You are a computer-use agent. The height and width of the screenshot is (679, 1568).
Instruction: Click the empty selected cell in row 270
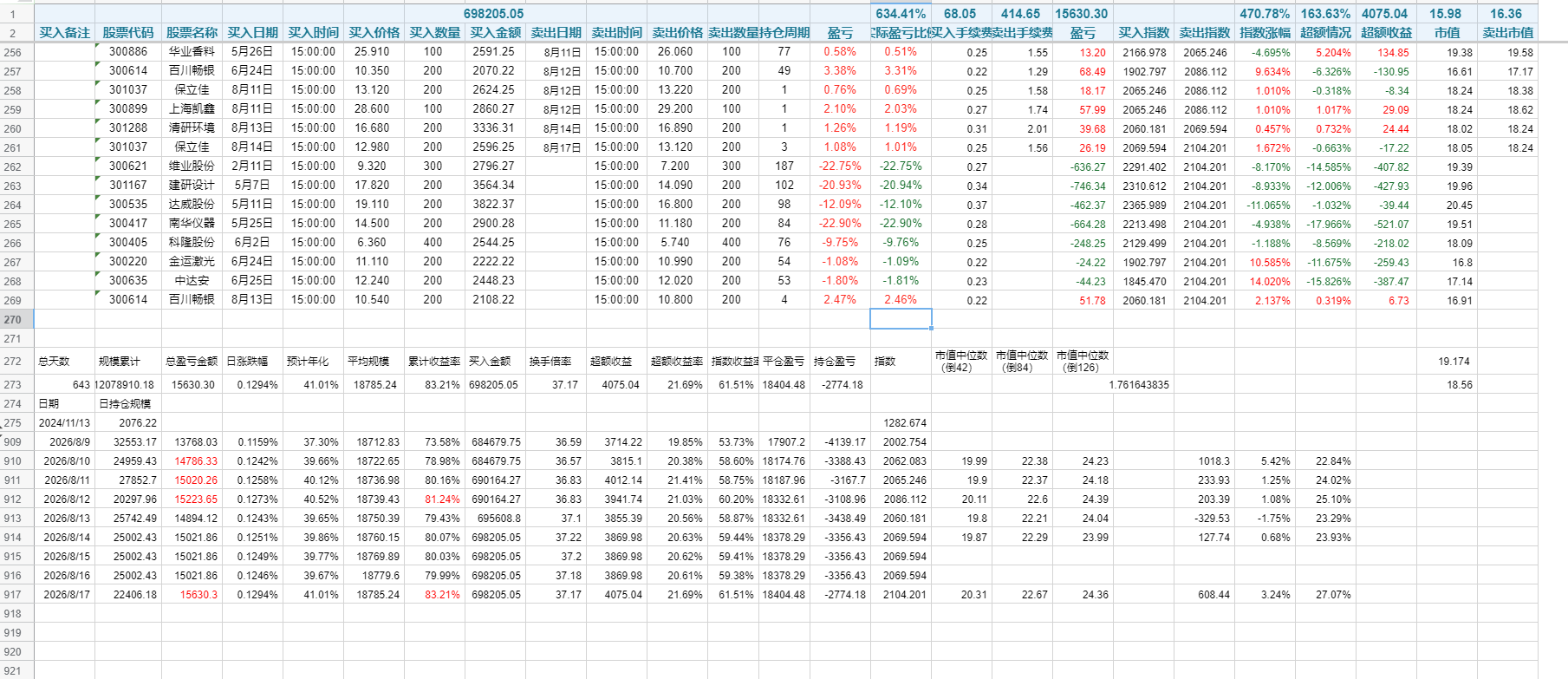coord(901,319)
